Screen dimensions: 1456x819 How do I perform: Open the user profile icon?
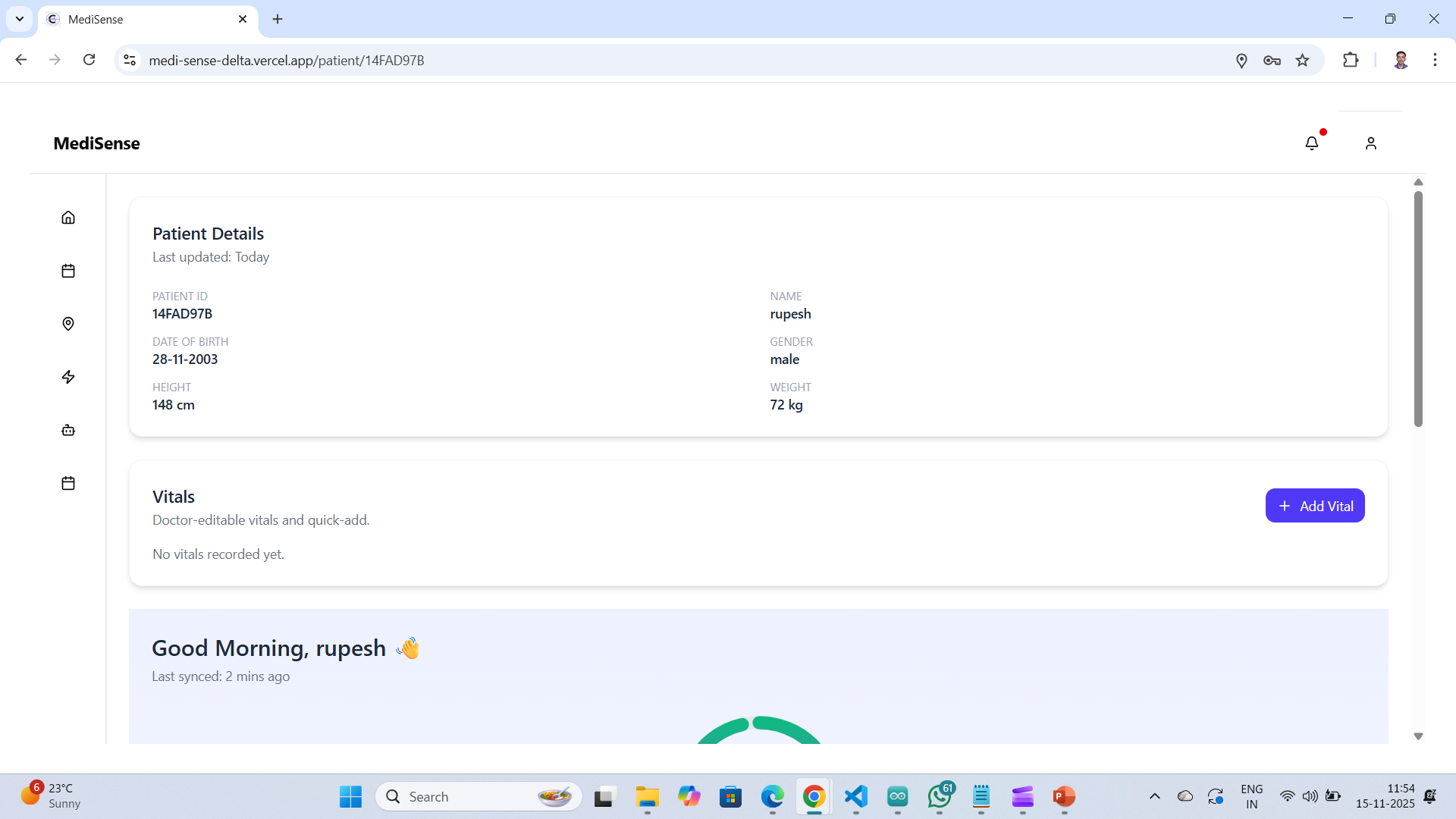1370,143
